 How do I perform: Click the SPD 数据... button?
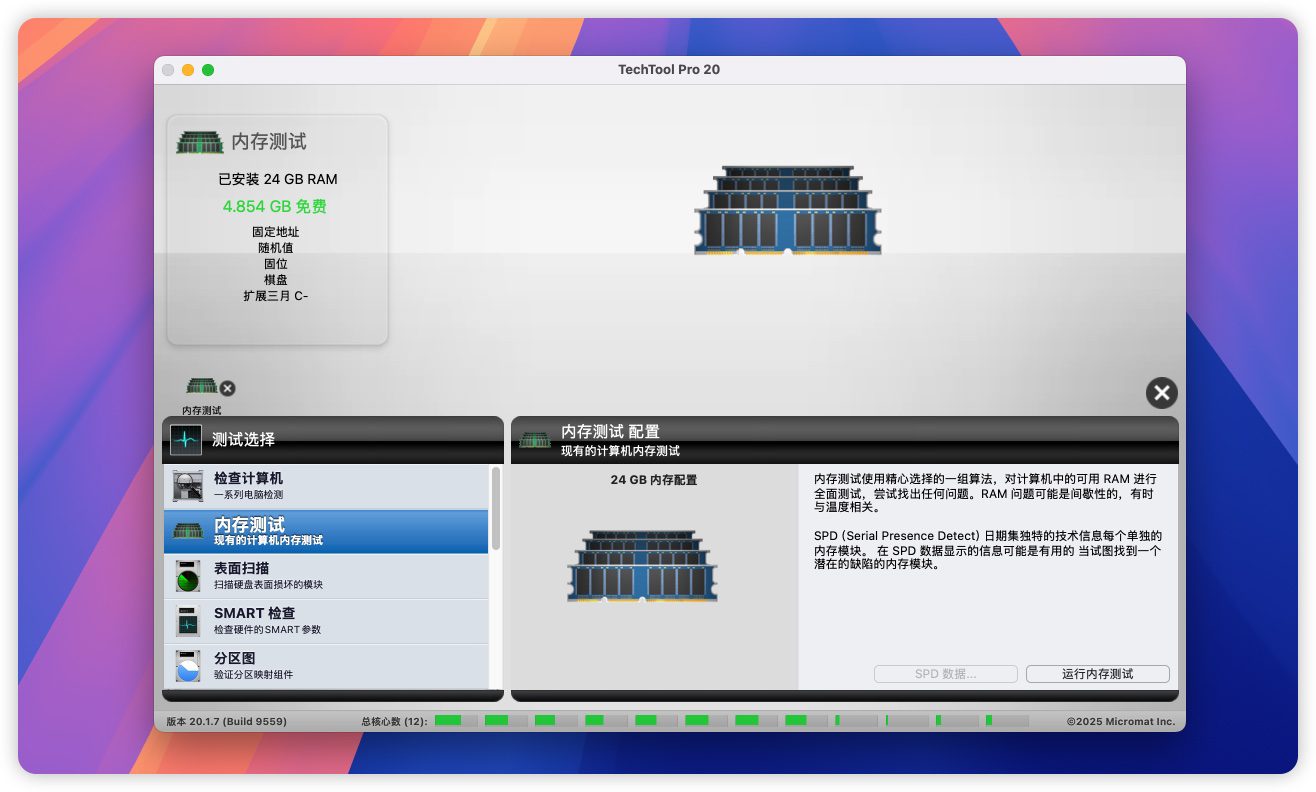point(945,674)
